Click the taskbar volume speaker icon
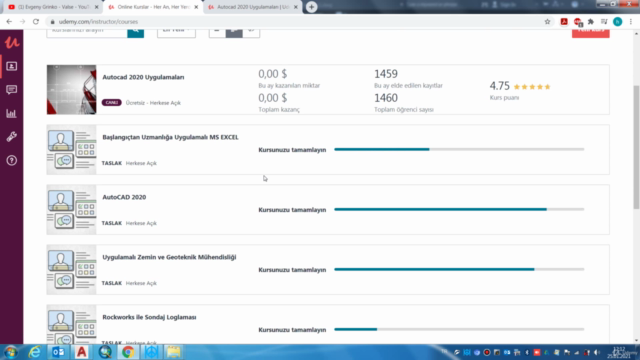 pyautogui.click(x=597, y=352)
